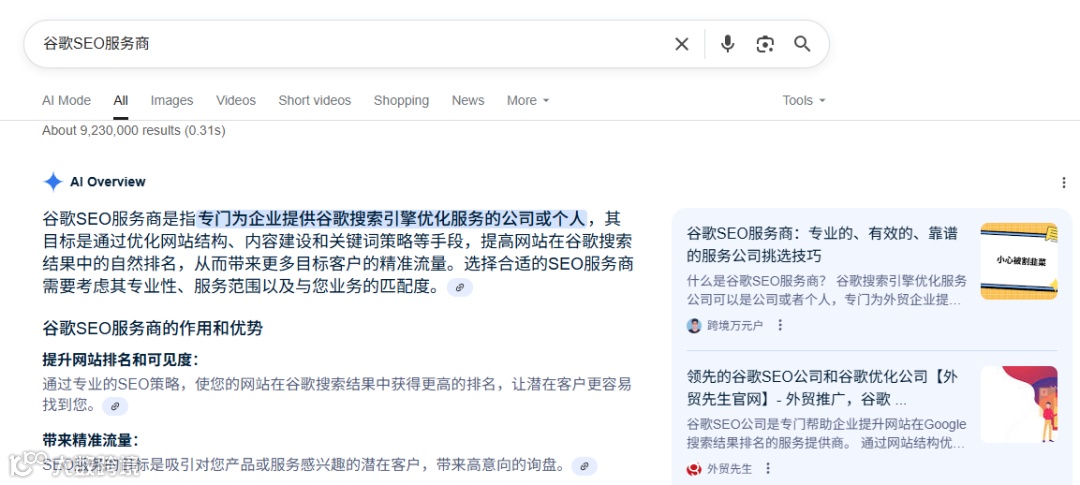Click subheading 提升网站排名和可见度
Image resolution: width=1080 pixels, height=485 pixels.
pos(121,360)
